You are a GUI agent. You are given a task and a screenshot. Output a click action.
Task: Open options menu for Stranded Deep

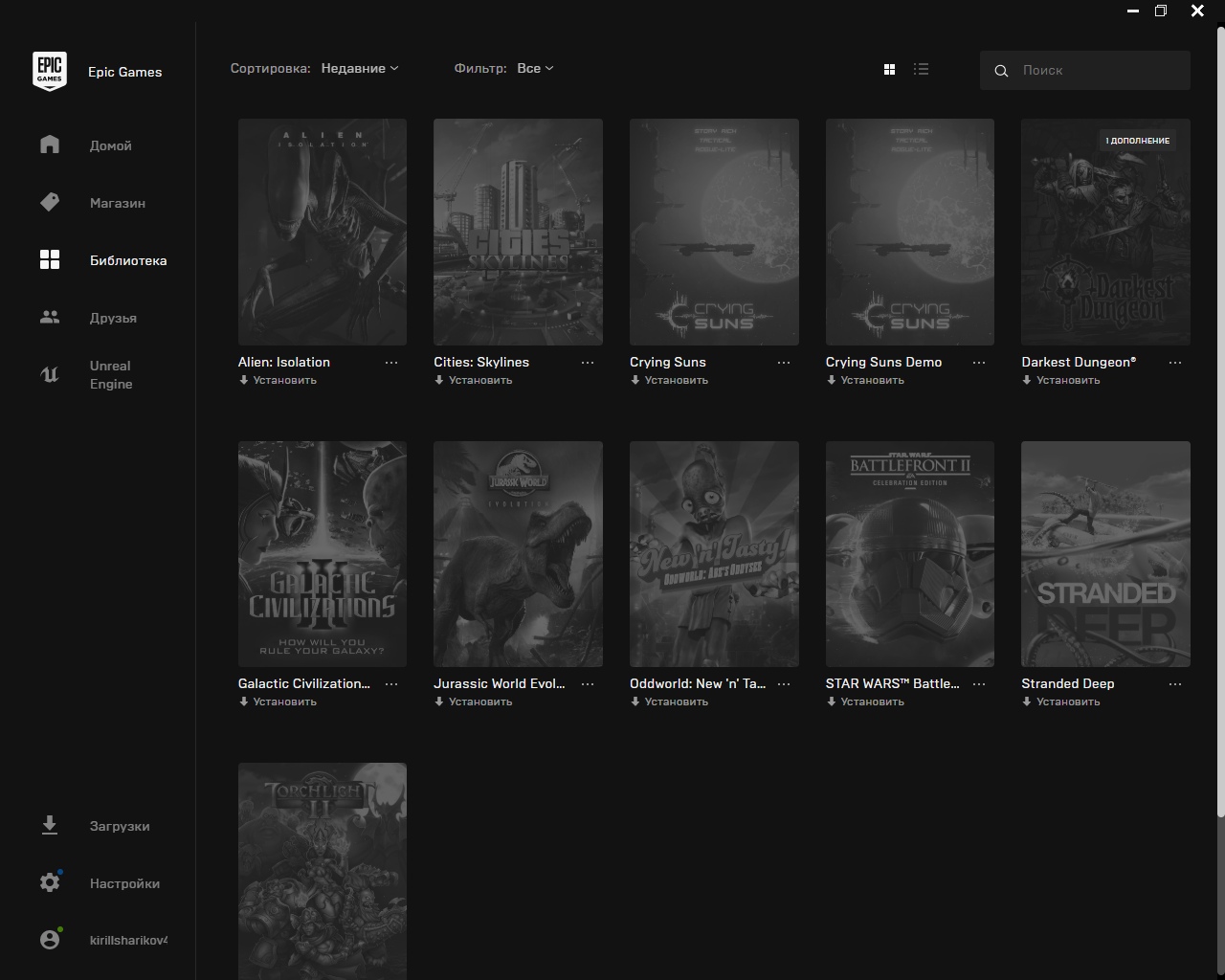1175,684
